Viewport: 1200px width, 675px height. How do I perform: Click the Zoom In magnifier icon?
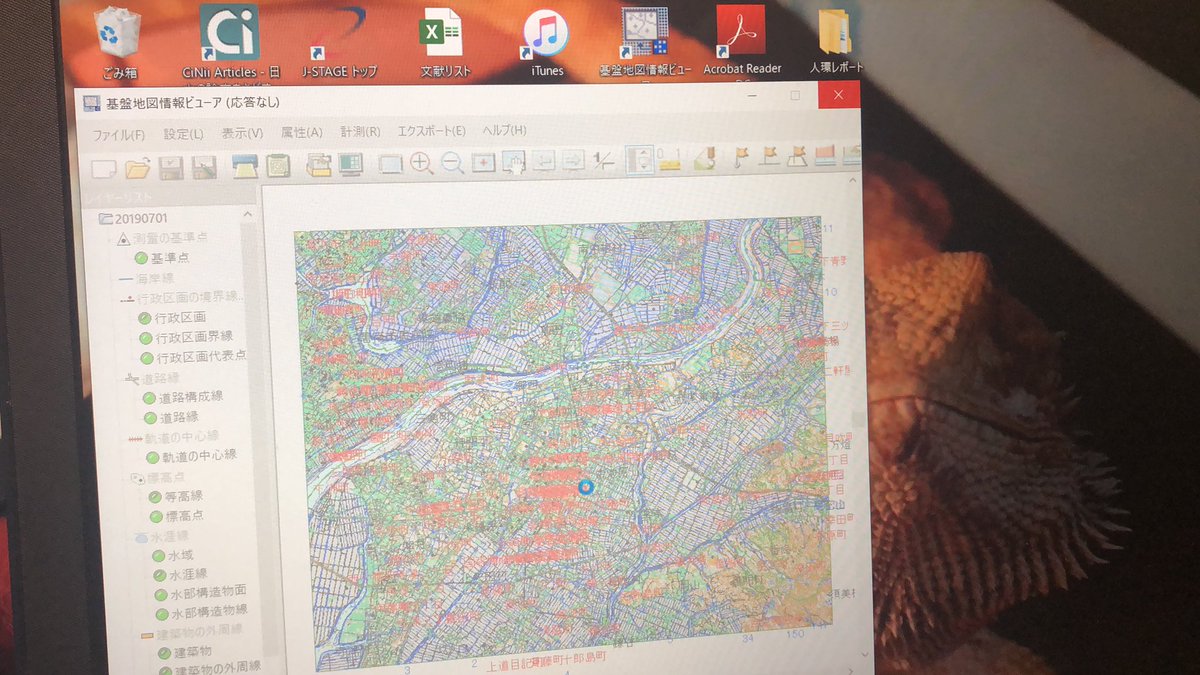pos(421,164)
